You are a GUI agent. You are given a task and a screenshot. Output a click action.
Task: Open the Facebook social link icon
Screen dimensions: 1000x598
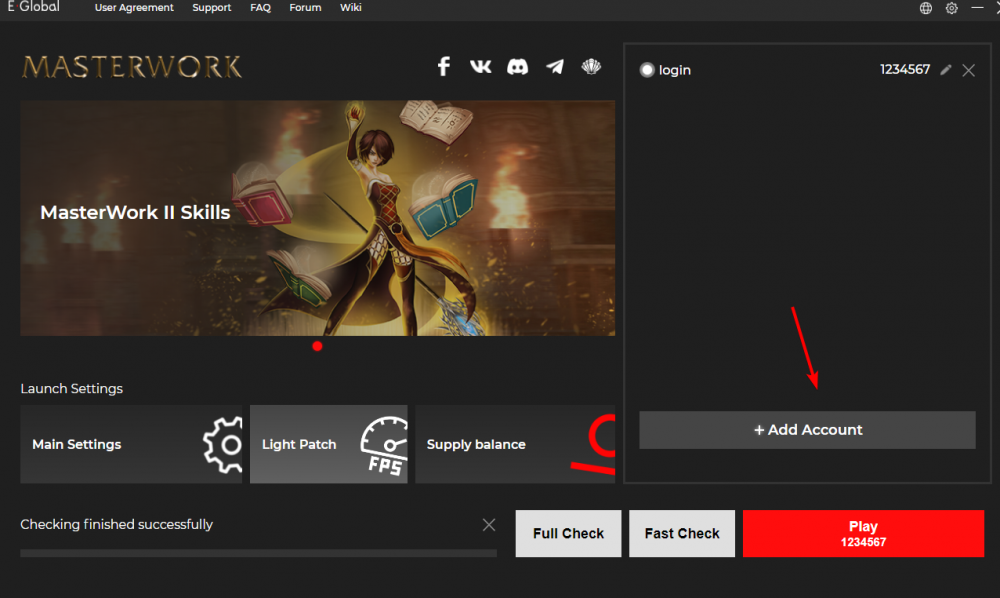[445, 67]
